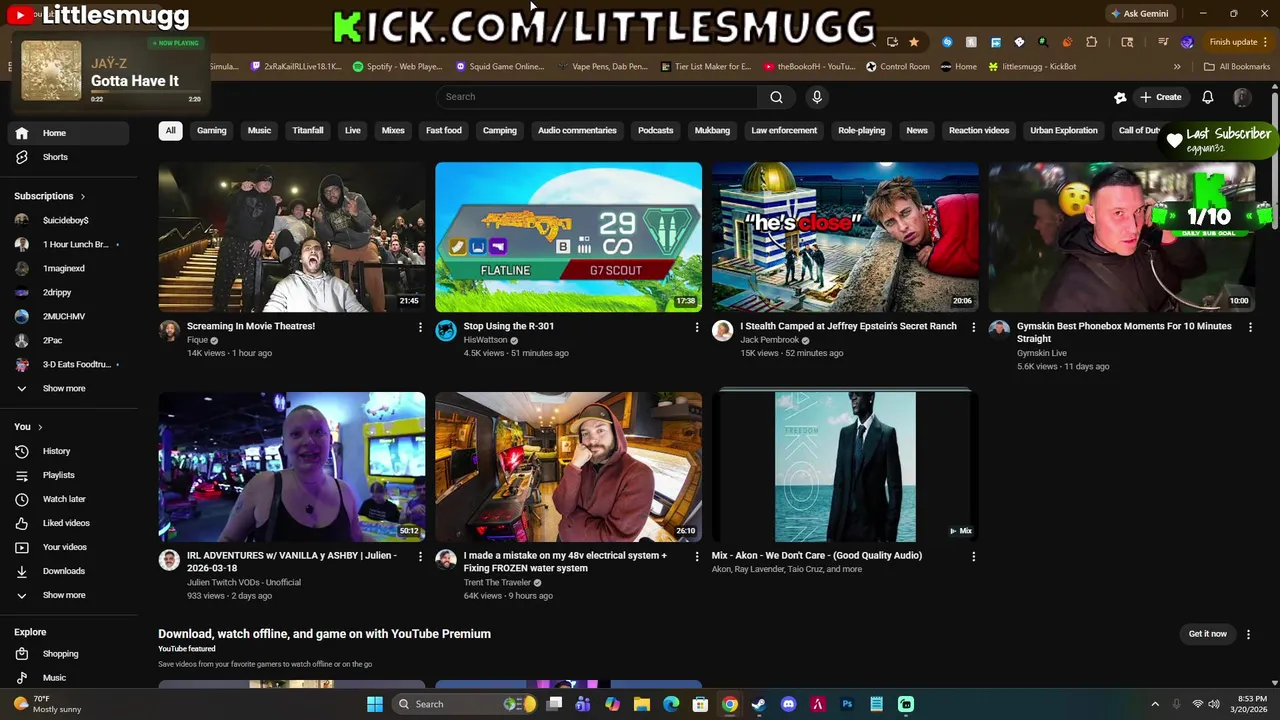Open Photoshop from the taskbar
Image resolution: width=1280 pixels, height=720 pixels.
[847, 704]
